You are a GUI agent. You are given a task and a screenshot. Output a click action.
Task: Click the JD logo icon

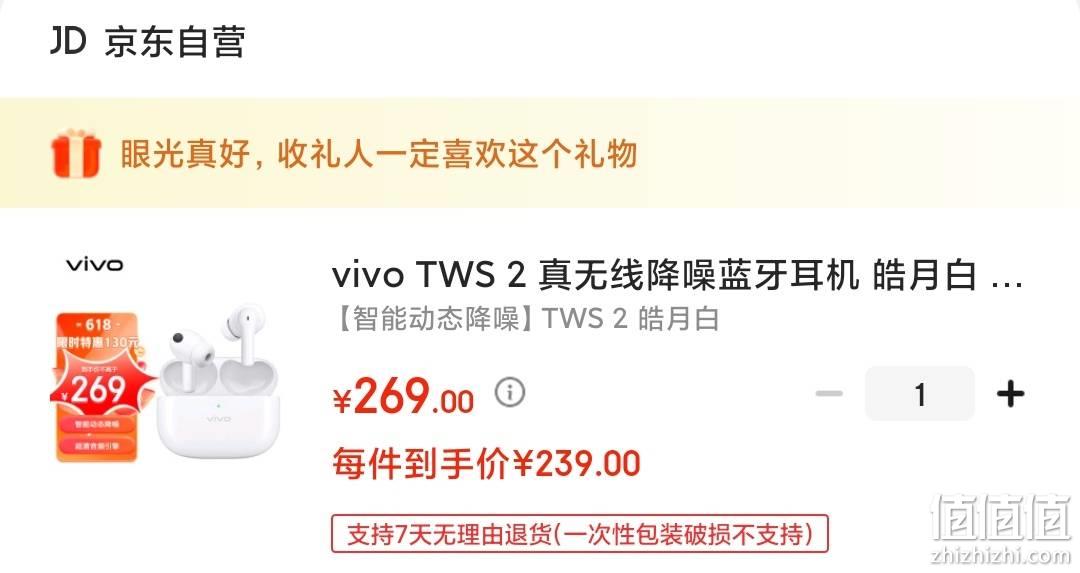(x=68, y=41)
